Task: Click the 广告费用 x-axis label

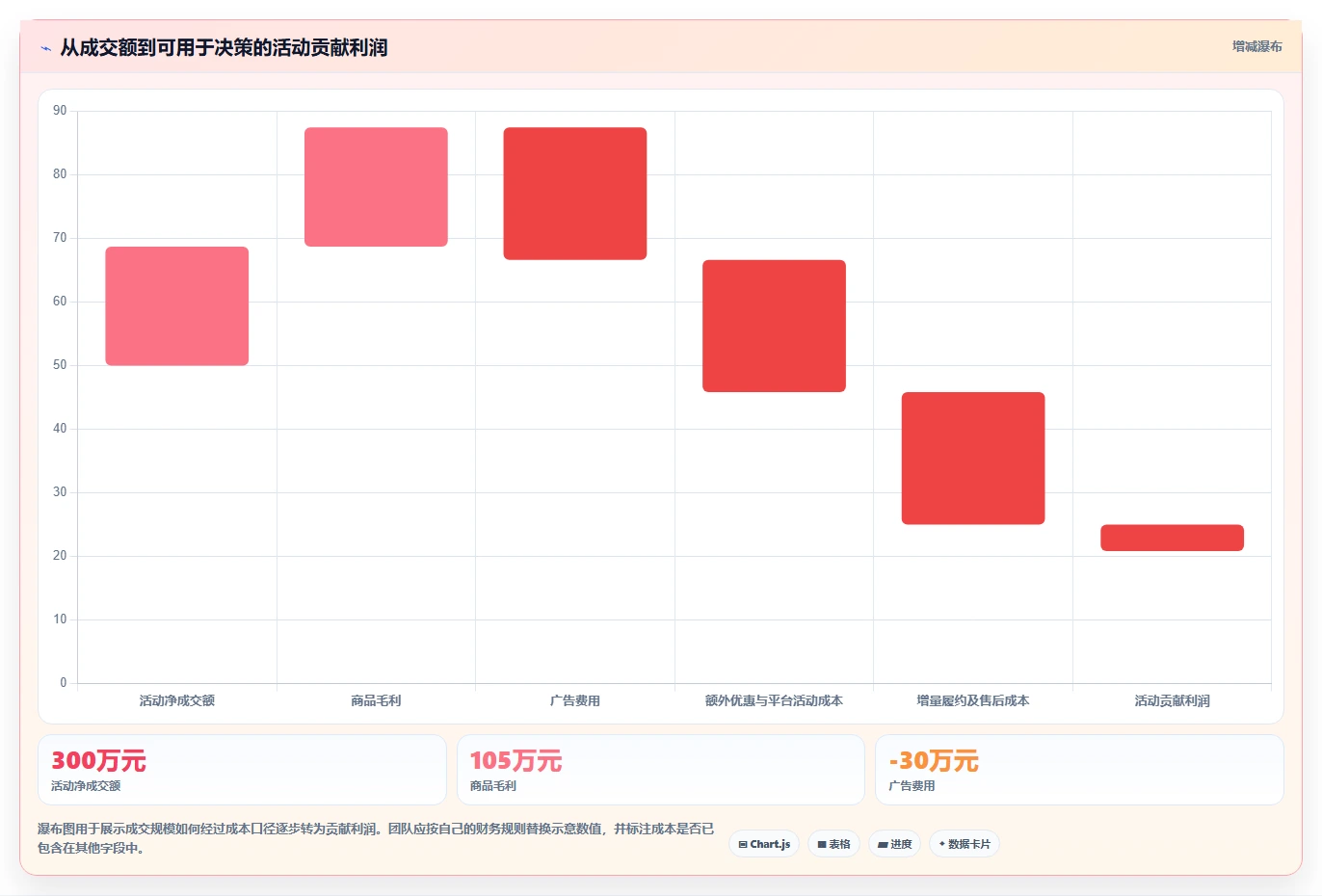Action: 575,700
